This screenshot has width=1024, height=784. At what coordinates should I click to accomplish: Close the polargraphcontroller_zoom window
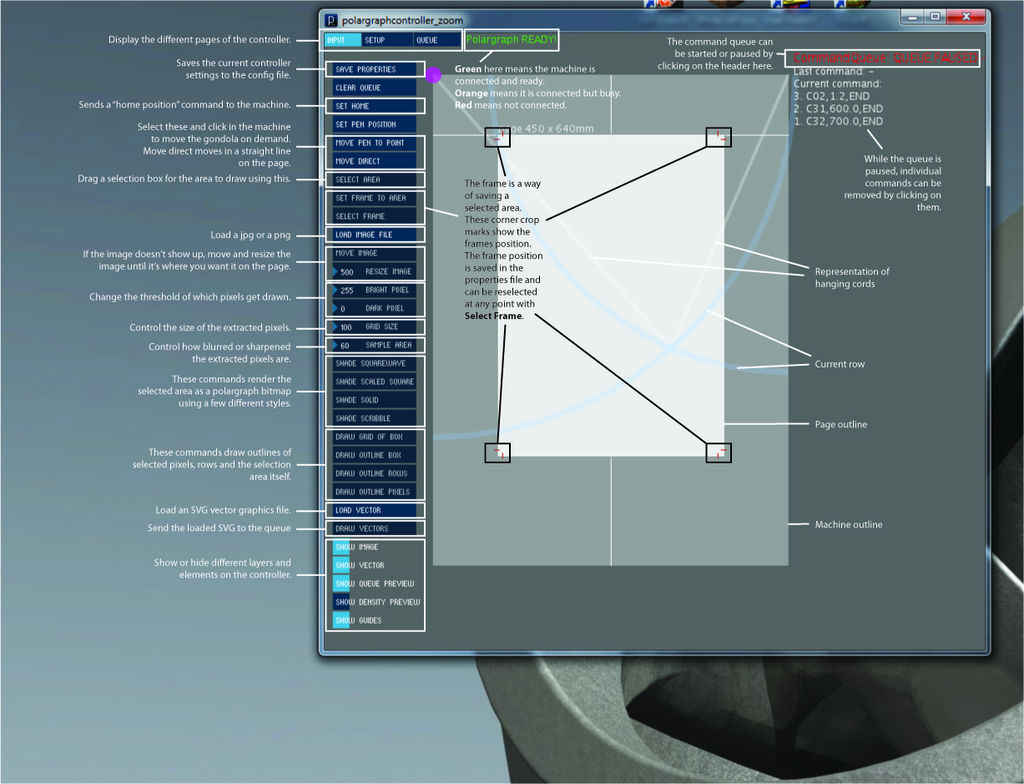966,16
